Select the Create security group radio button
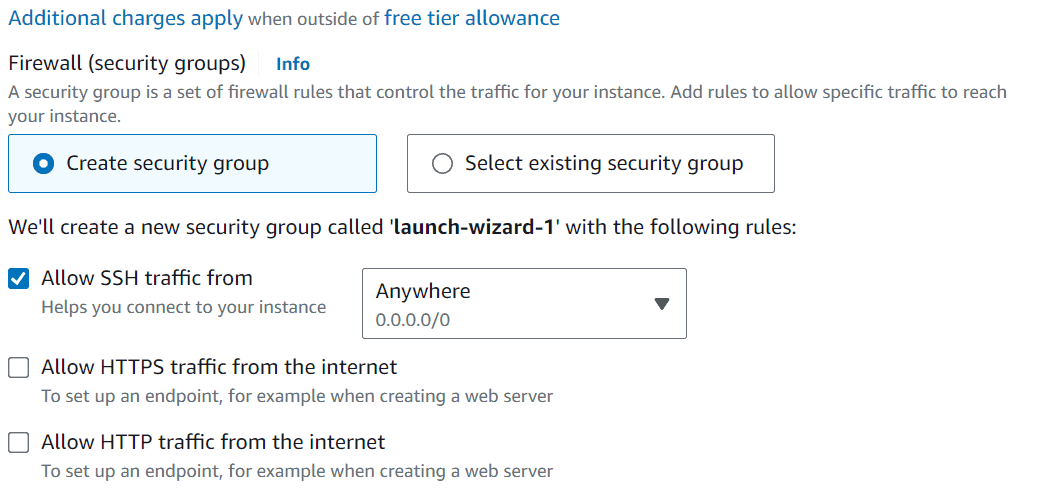This screenshot has width=1042, height=499. [x=43, y=164]
